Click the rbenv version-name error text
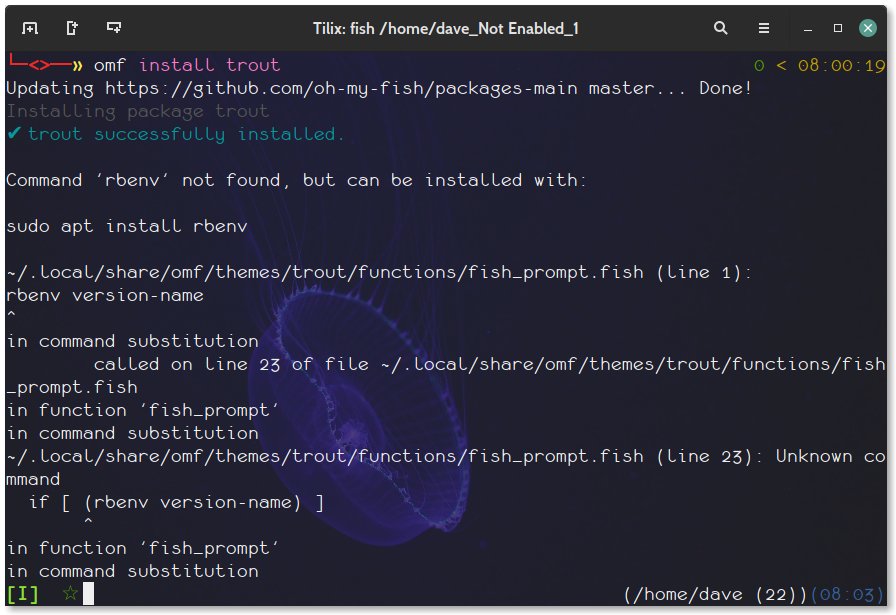896x615 pixels. 105,294
